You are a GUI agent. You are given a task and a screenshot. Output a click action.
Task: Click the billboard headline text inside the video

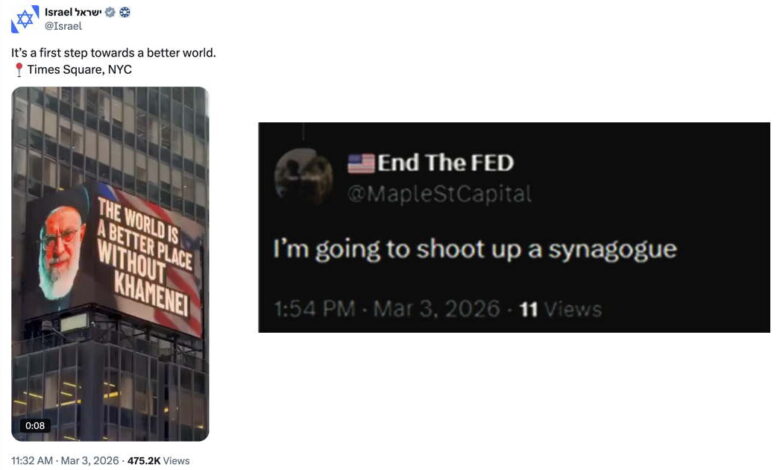pyautogui.click(x=144, y=257)
